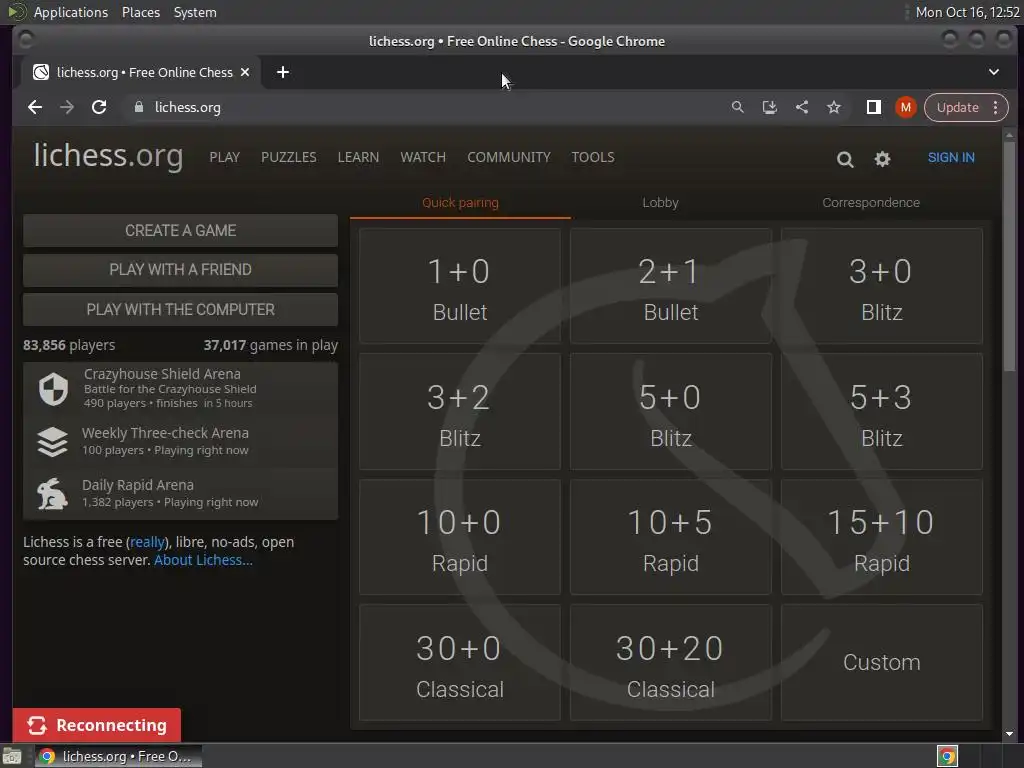Share this page icon
This screenshot has width=1024, height=768.
click(802, 107)
